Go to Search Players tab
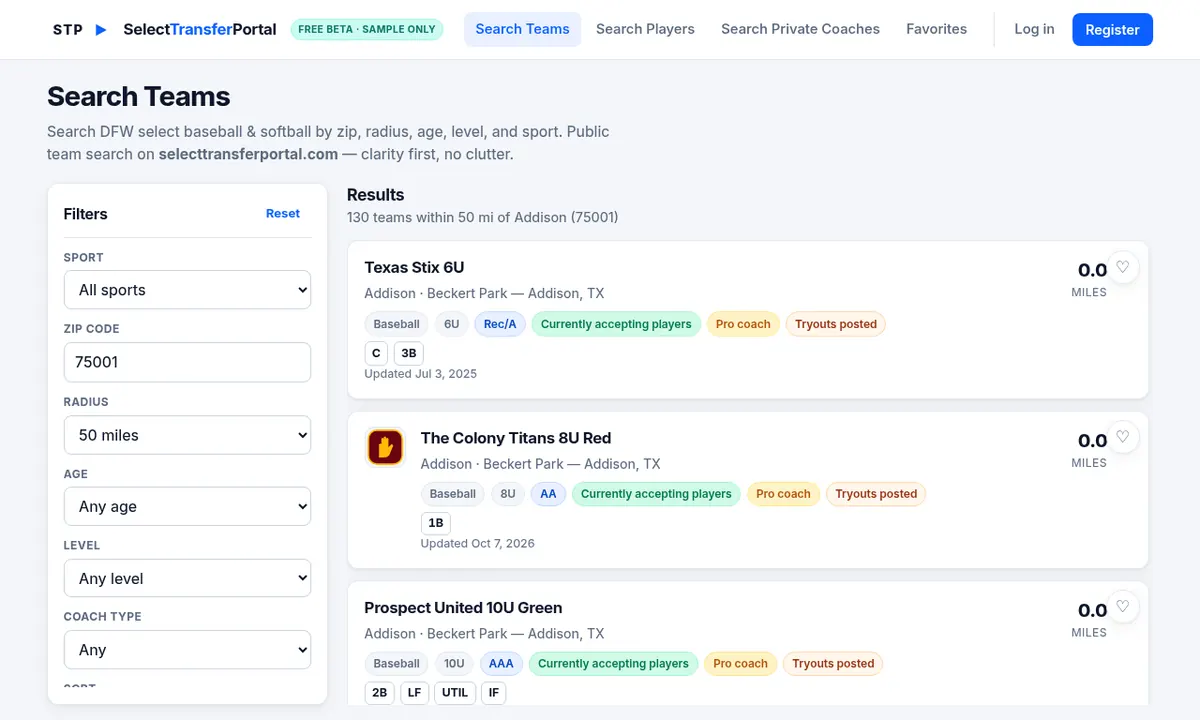 [x=645, y=29]
